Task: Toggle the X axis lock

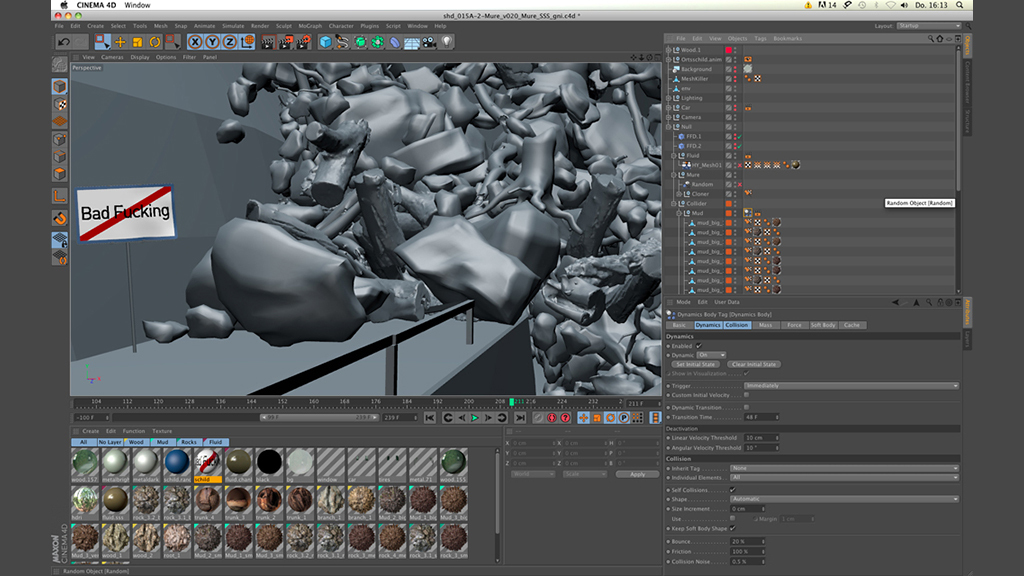Action: pos(195,42)
